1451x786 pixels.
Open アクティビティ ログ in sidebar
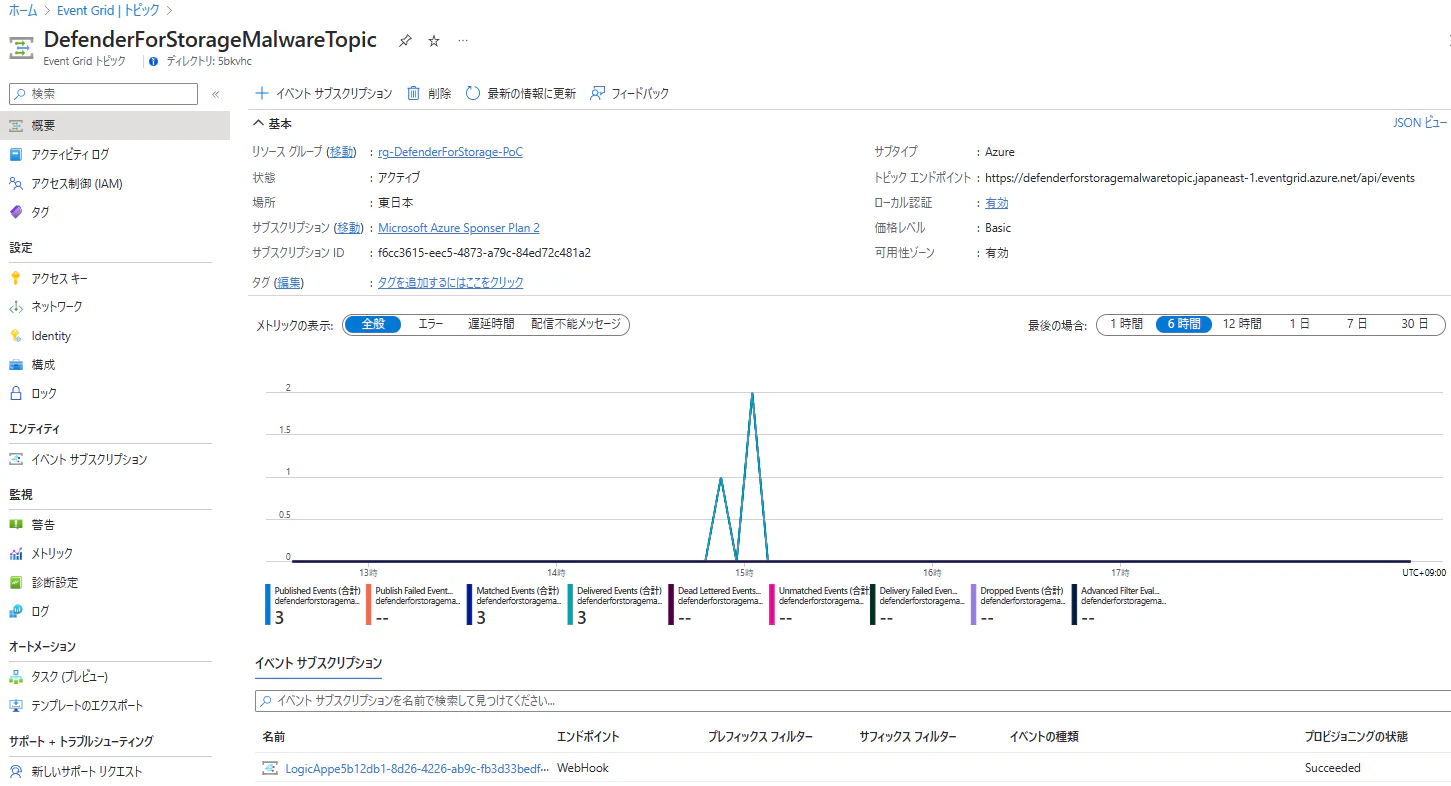click(70, 154)
